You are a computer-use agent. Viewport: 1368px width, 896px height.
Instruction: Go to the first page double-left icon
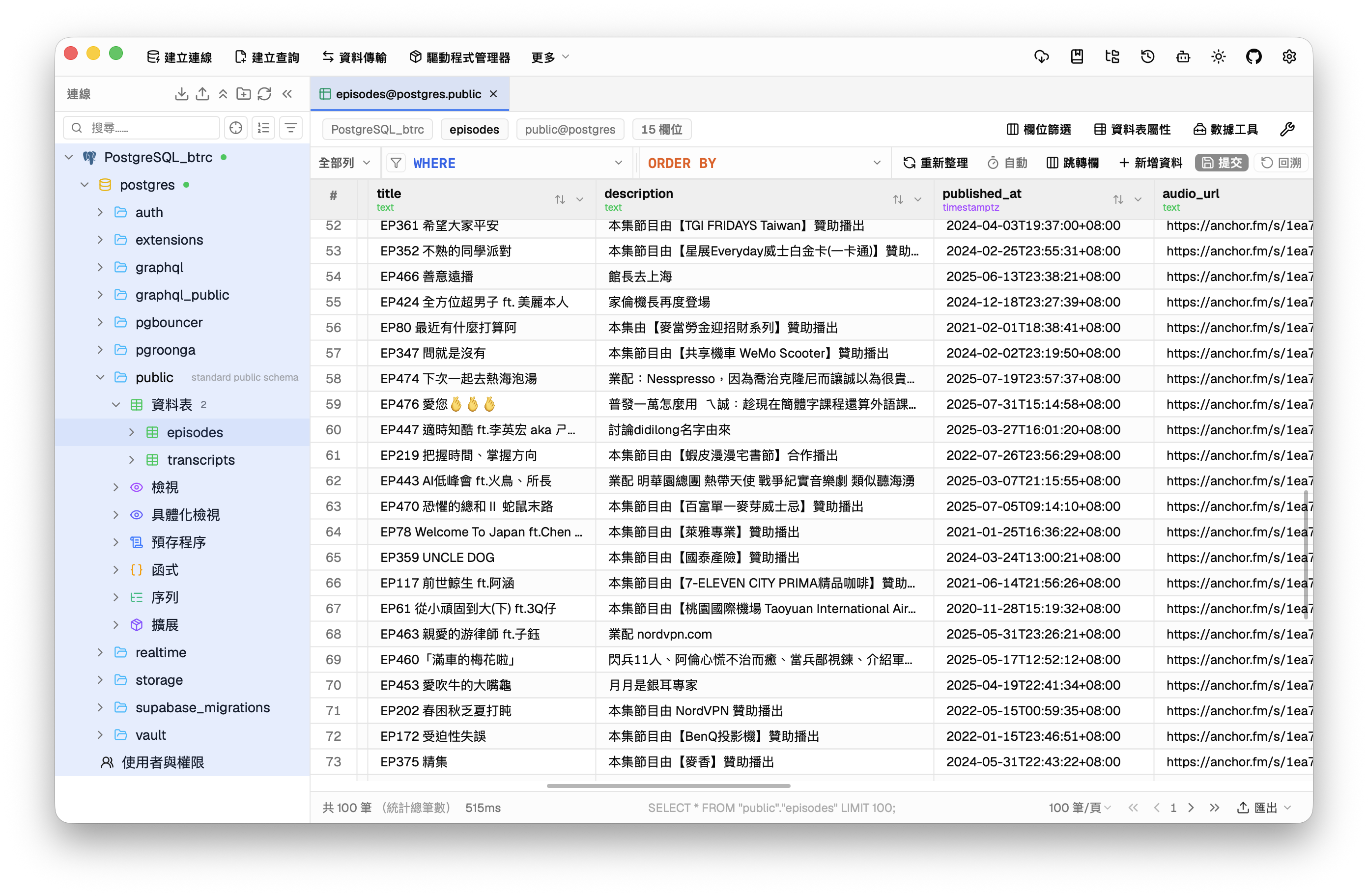coord(1133,808)
